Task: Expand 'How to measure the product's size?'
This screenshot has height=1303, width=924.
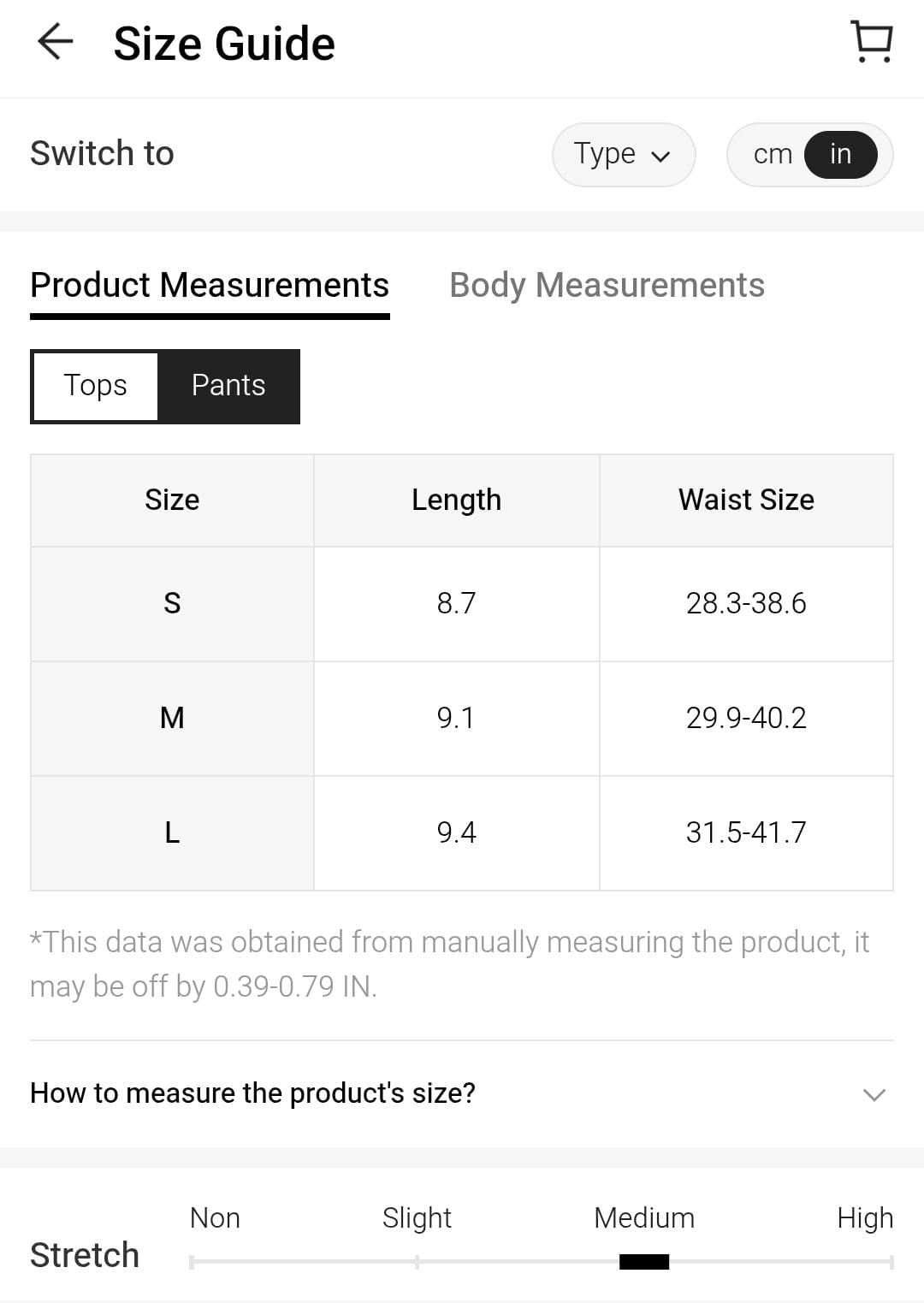Action: [x=253, y=1093]
